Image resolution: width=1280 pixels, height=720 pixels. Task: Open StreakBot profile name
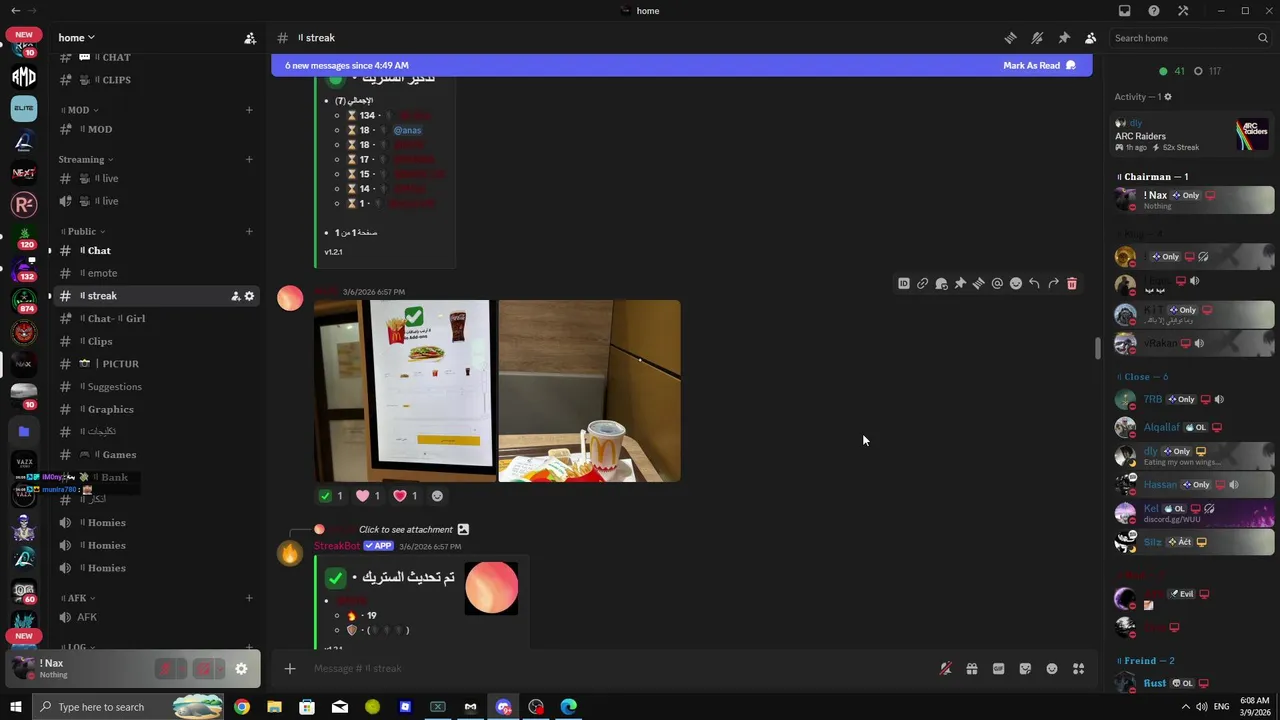pos(337,546)
